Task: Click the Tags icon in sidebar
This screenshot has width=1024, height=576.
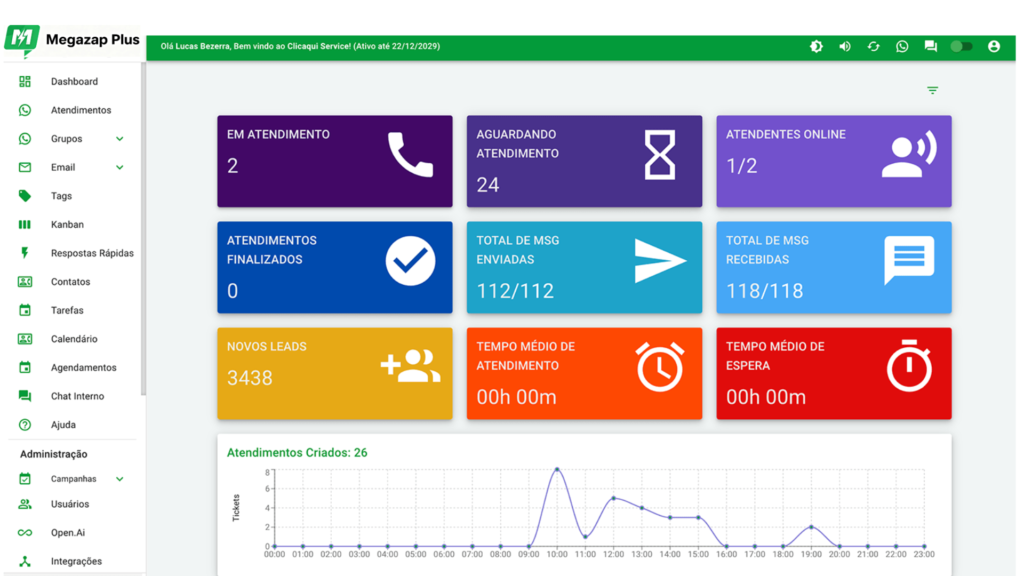Action: coord(25,196)
